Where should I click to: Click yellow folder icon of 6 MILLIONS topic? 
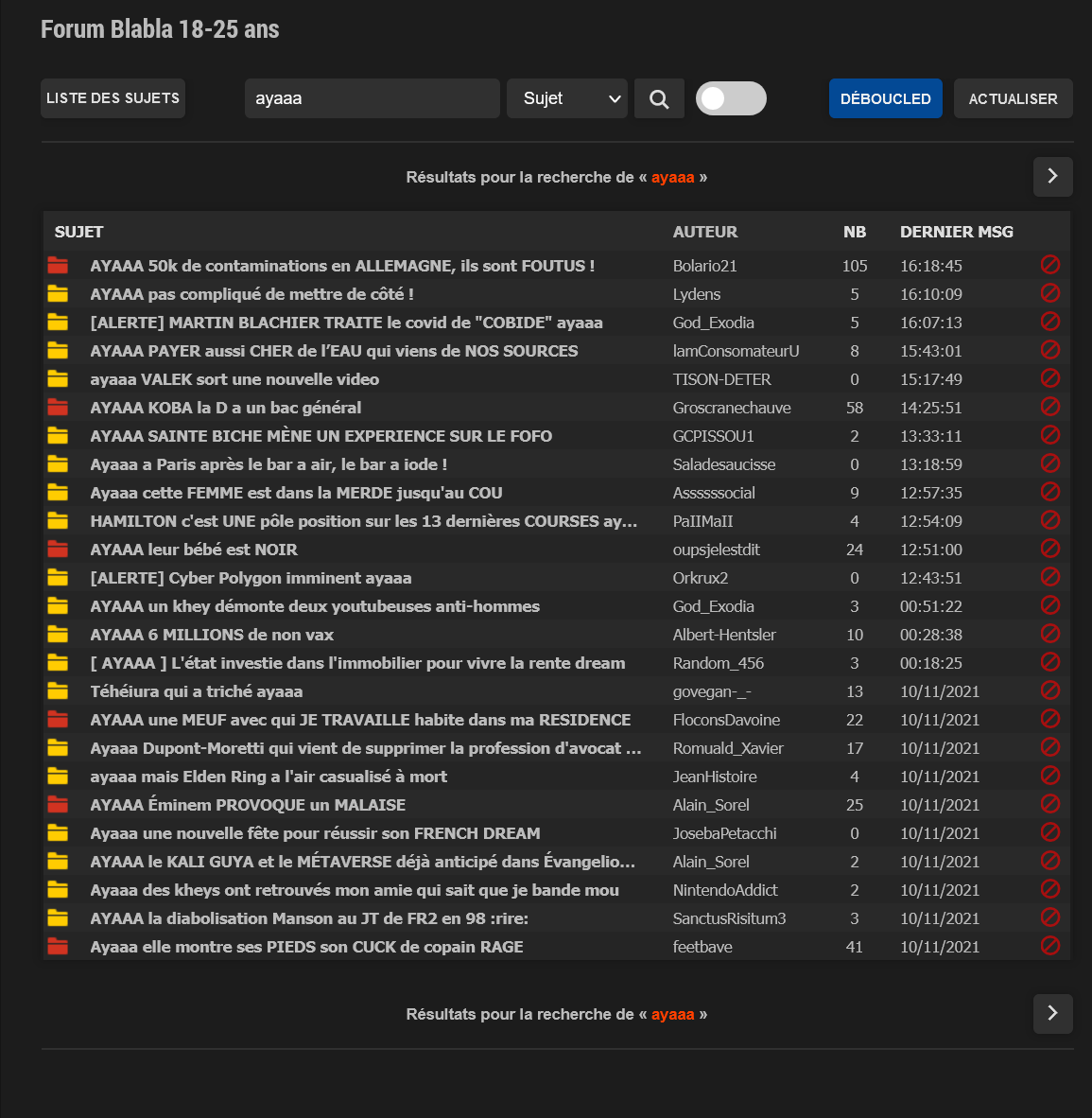point(58,634)
